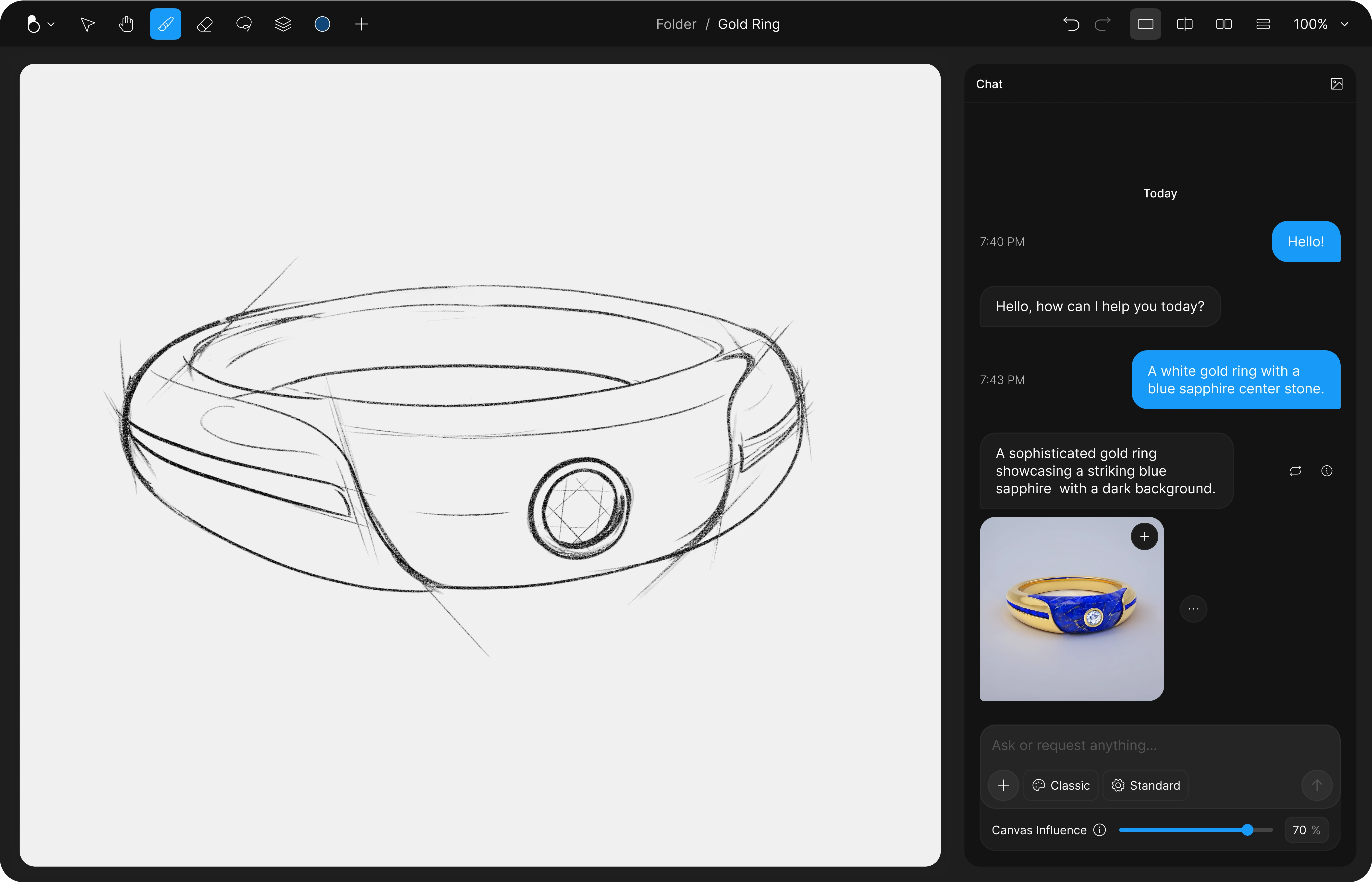Regenerate the gold ring response

(x=1295, y=471)
